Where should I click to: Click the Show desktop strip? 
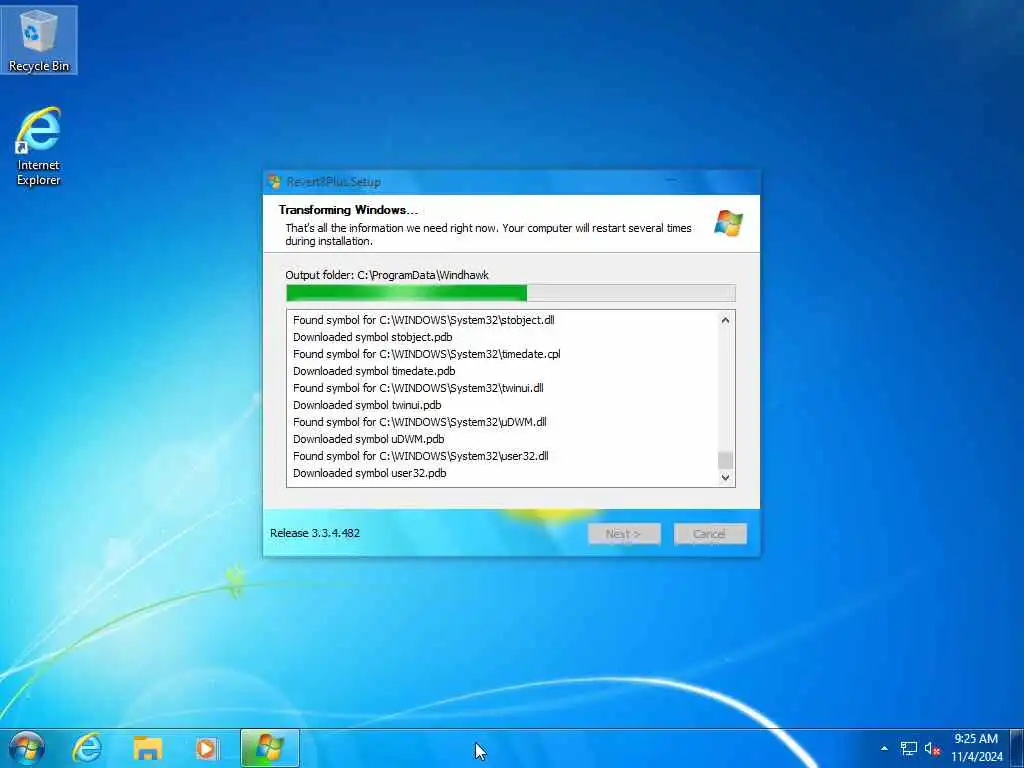pyautogui.click(x=1017, y=748)
